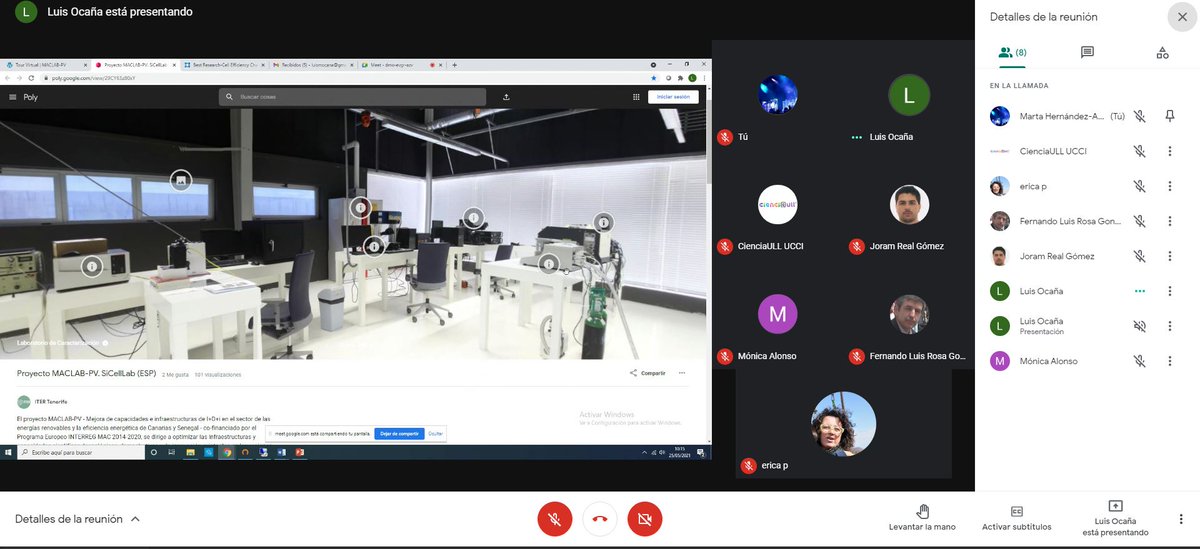Select Mónica Alonso in participant list
The height and width of the screenshot is (549, 1200).
pyautogui.click(x=1049, y=361)
